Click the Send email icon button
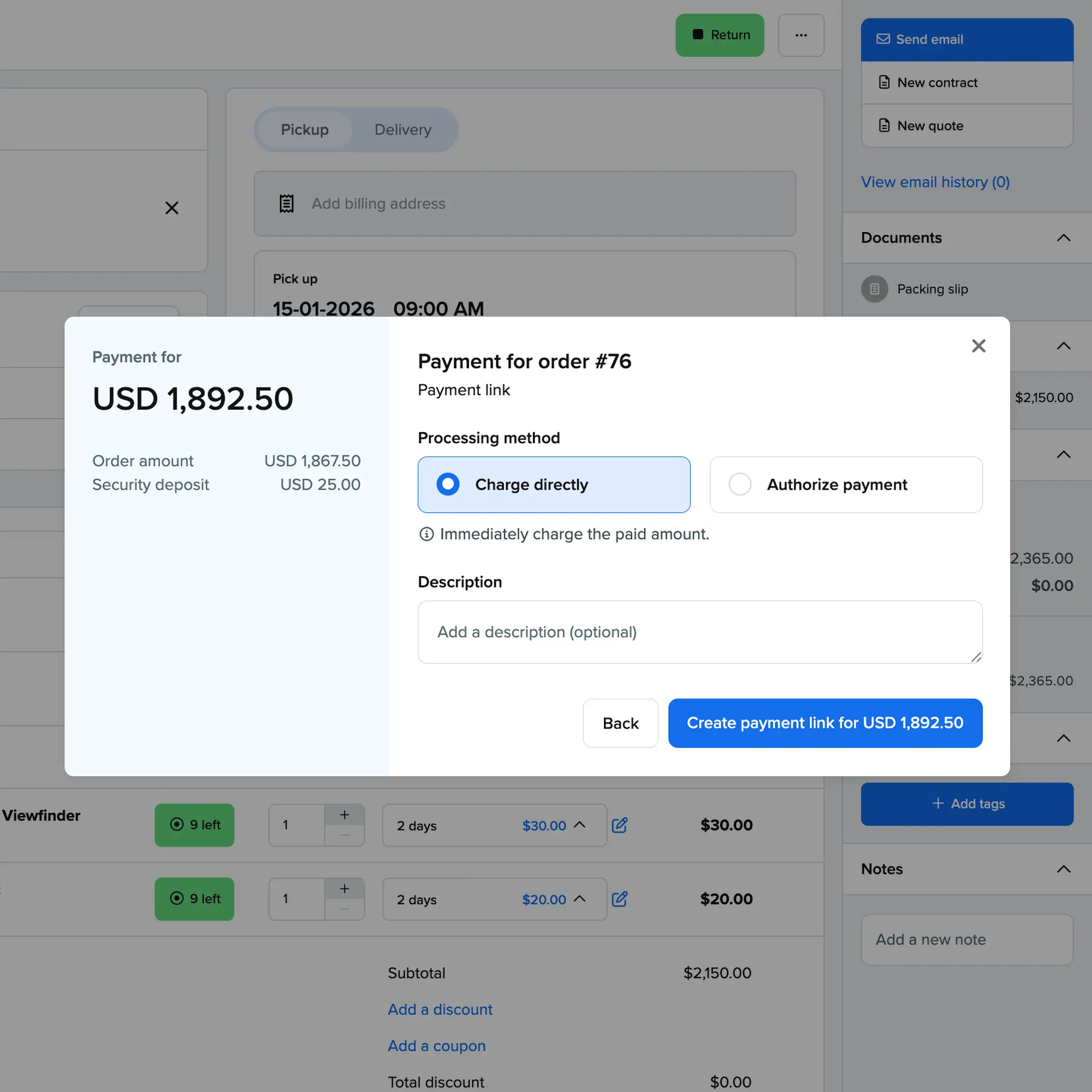The height and width of the screenshot is (1092, 1092). (x=883, y=39)
